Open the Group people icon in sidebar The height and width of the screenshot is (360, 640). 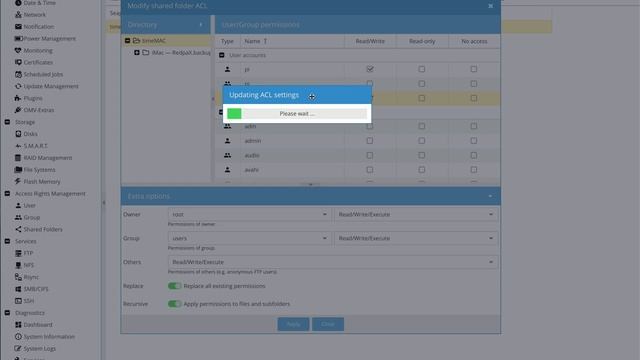(x=18, y=217)
